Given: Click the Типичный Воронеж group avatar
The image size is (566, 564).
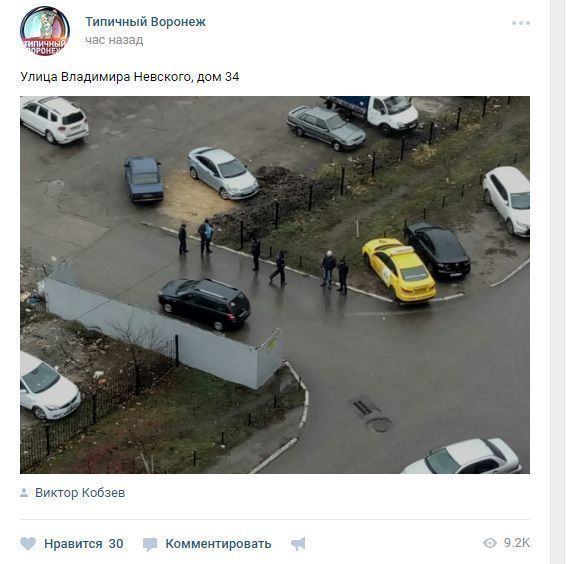Looking at the screenshot, I should (x=45, y=31).
